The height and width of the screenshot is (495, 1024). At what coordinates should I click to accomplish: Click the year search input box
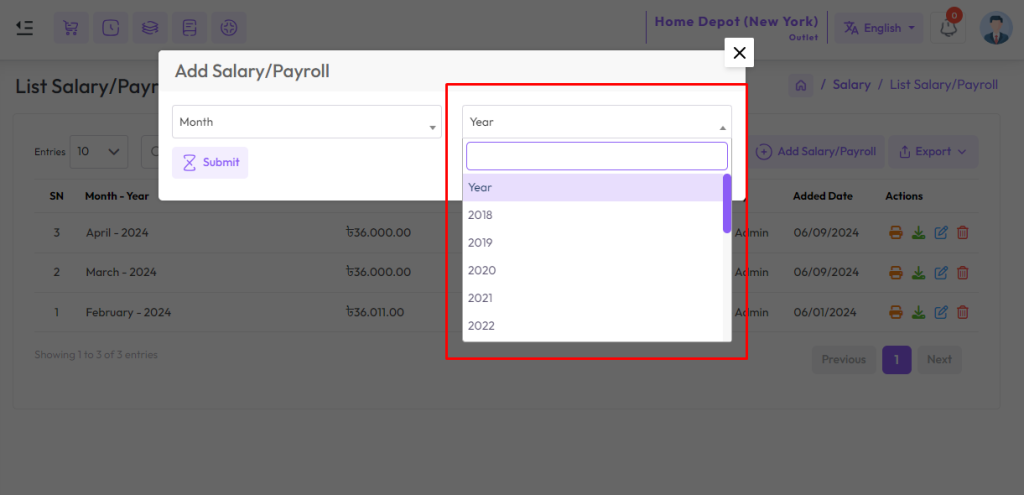click(597, 156)
